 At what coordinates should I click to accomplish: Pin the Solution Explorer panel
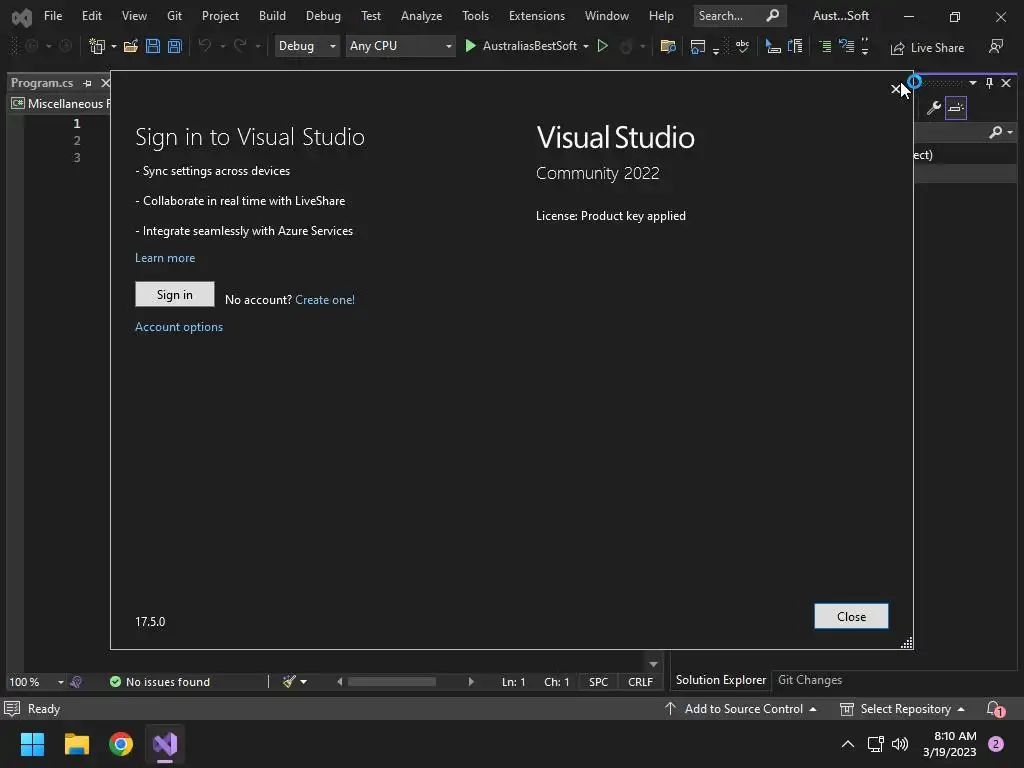tap(989, 83)
